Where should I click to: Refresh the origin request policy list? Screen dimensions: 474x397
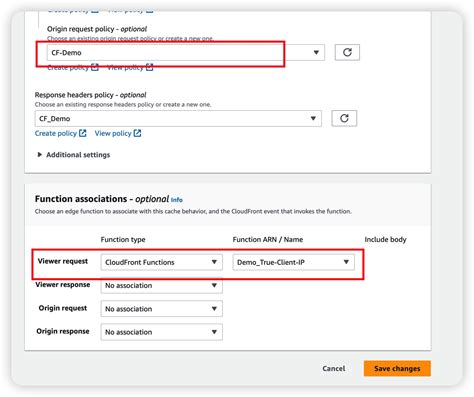(x=347, y=52)
